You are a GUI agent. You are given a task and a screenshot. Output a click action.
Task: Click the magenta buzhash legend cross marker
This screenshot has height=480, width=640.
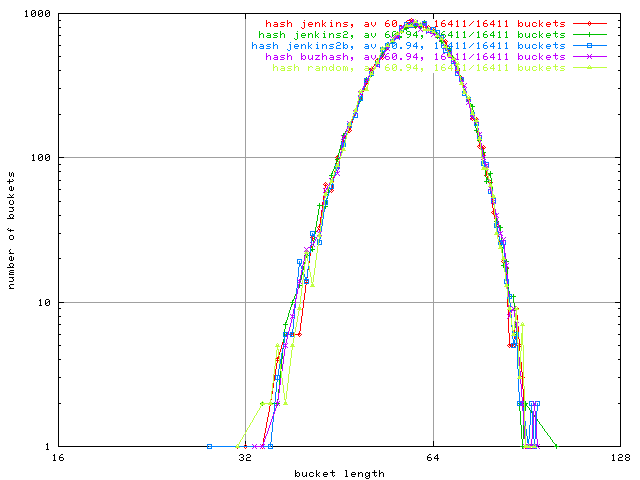590,57
